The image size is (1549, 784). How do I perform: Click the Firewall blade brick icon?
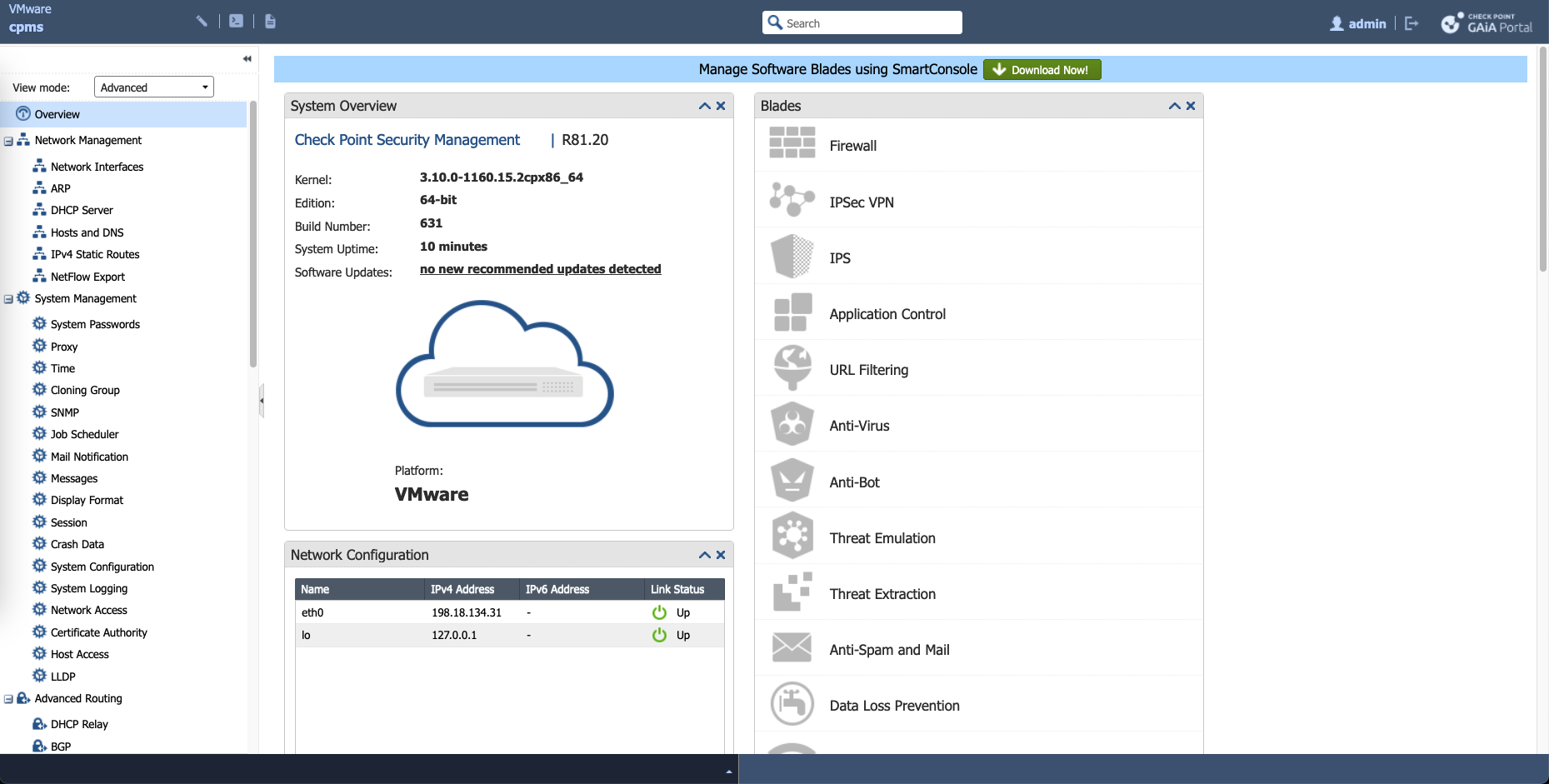point(792,143)
